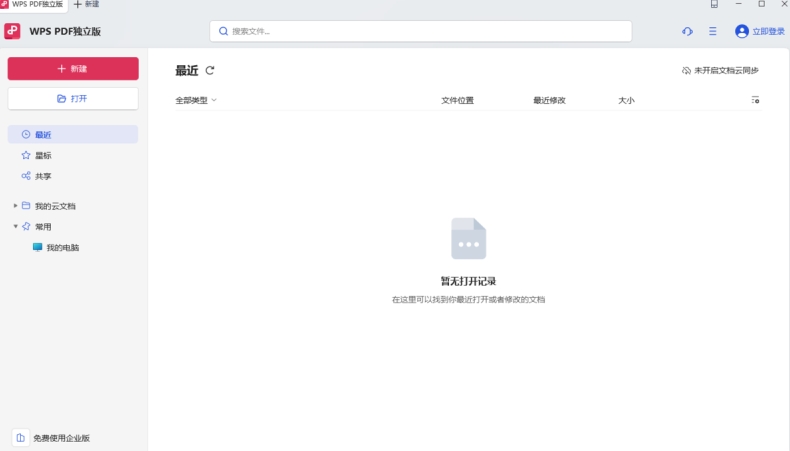This screenshot has height=451, width=790.
Task: Click 立即登录 to sign in
Action: coord(768,31)
